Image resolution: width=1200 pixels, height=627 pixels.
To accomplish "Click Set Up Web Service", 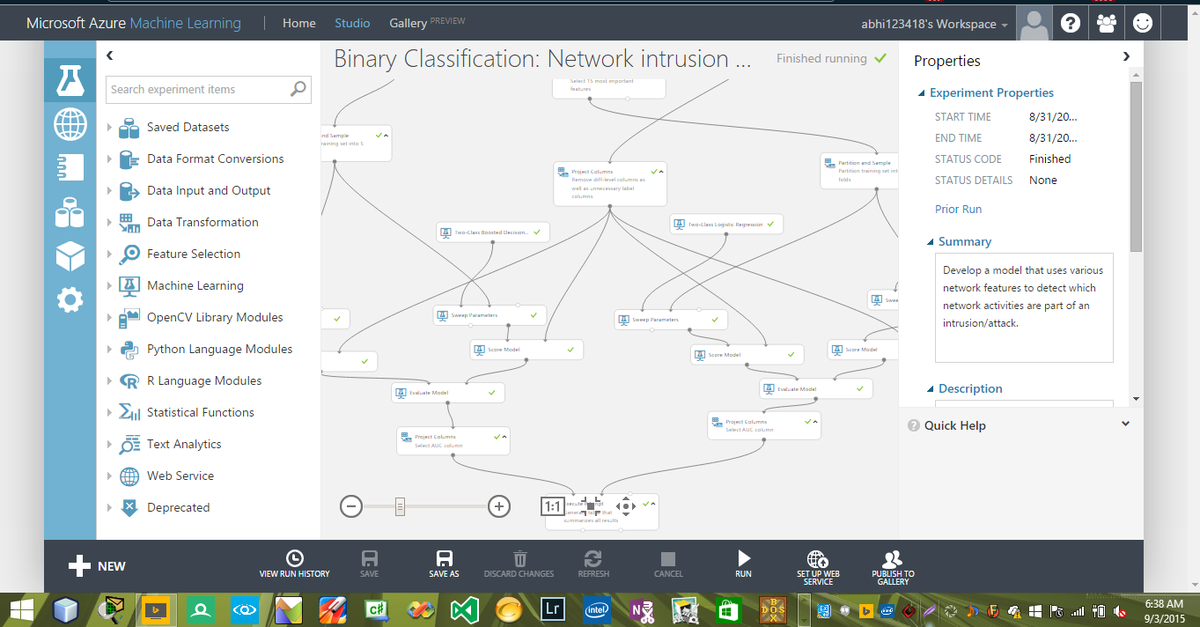I will [817, 567].
